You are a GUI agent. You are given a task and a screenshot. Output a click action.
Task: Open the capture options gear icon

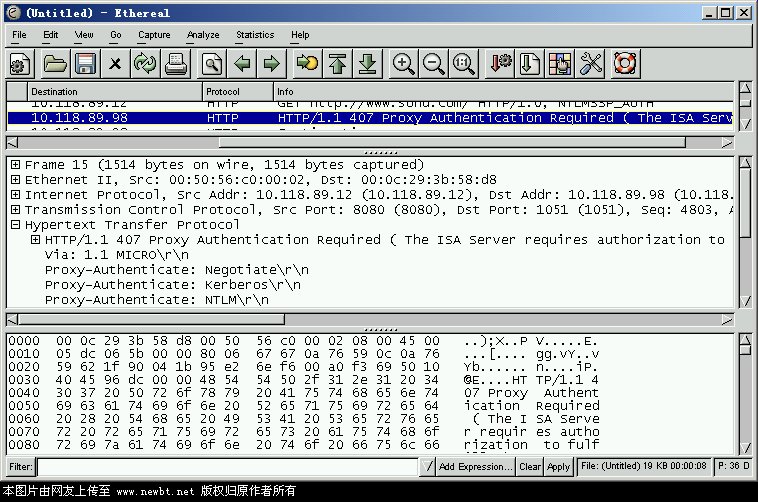click(20, 63)
